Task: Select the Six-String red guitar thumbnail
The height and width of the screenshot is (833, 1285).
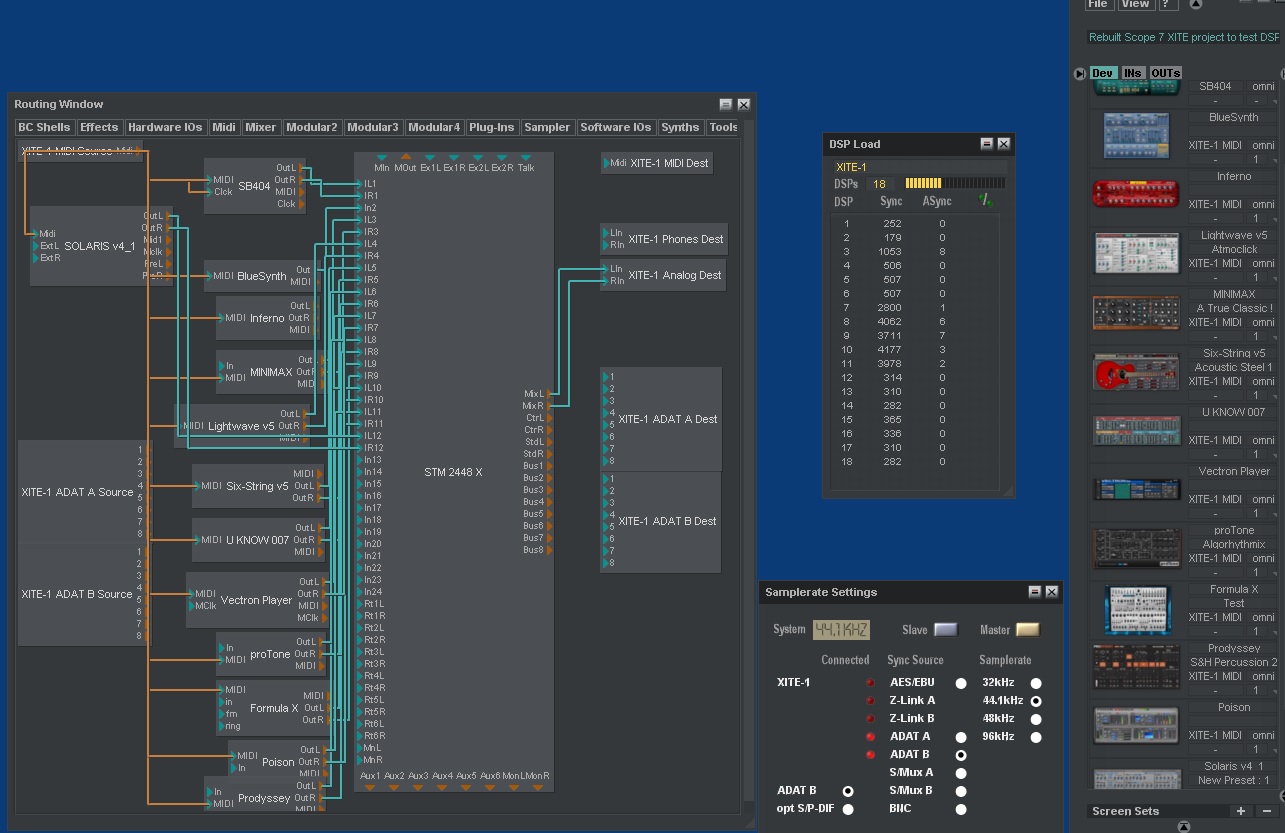Action: click(1136, 371)
